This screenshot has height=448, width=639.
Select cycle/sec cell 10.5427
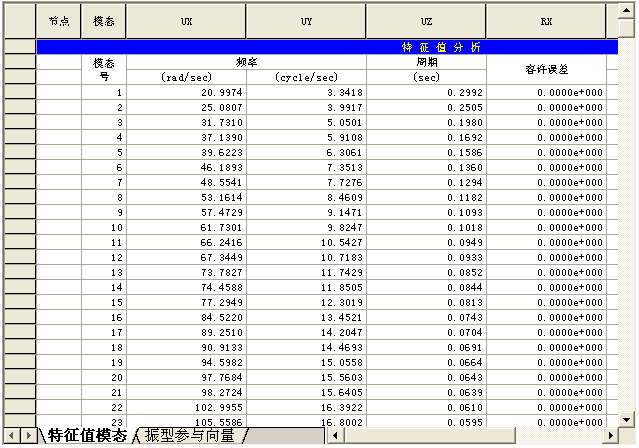point(306,243)
